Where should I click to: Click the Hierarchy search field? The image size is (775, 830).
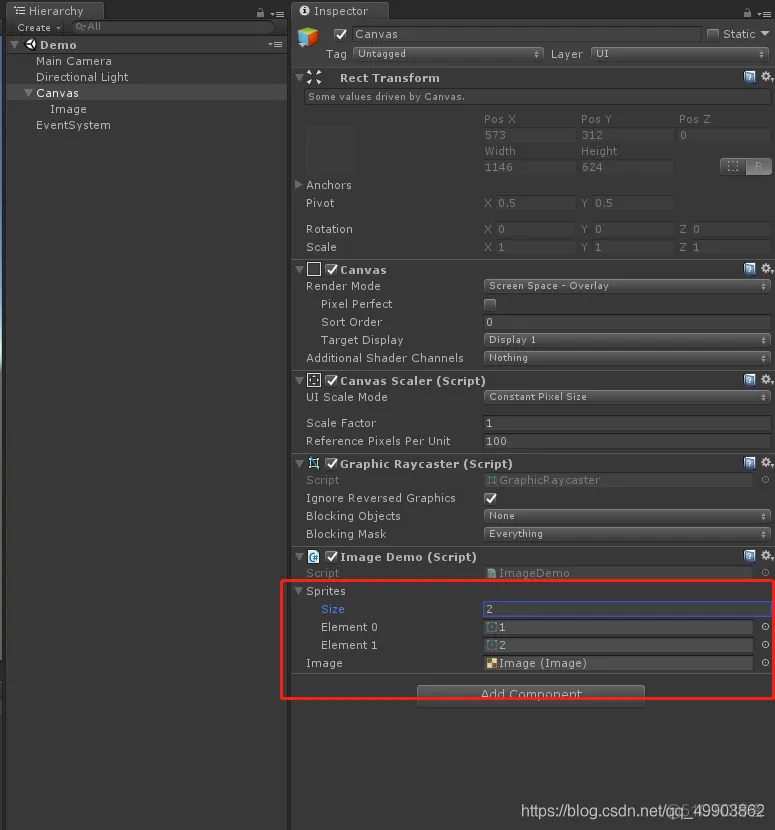click(x=173, y=26)
